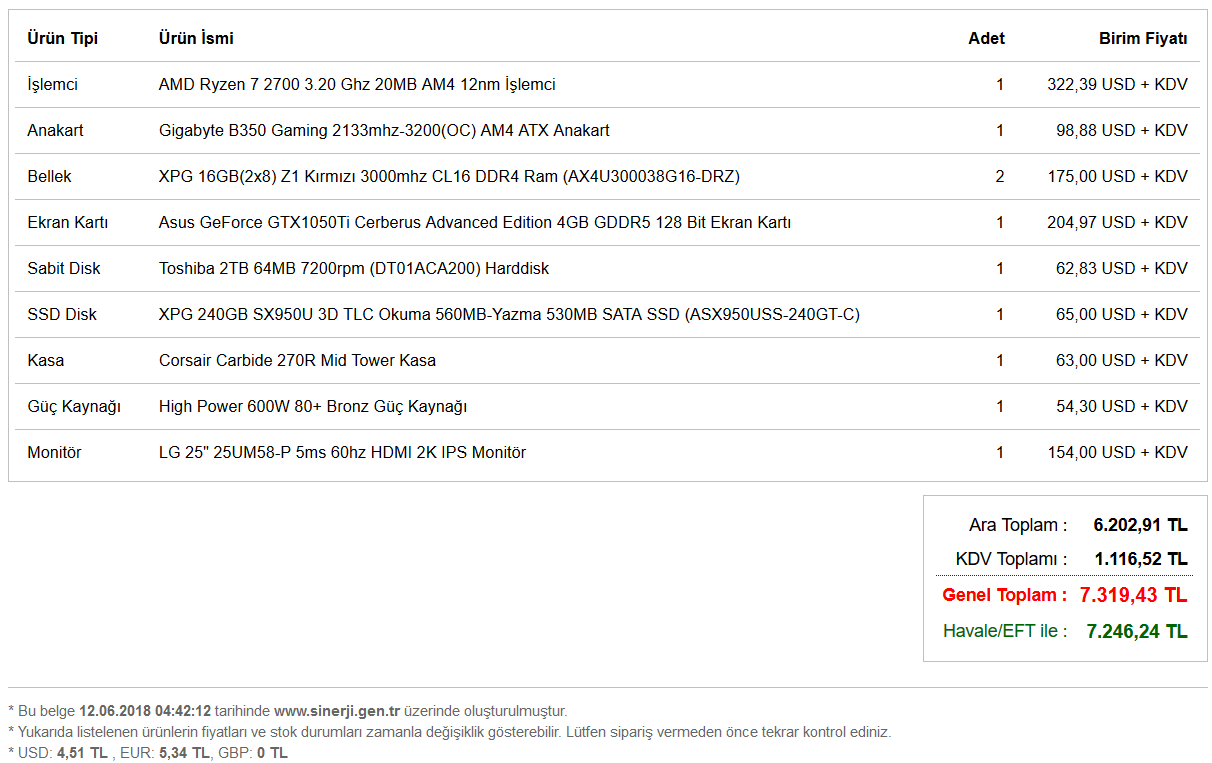Click the subtotal value 6.202,91 TL
This screenshot has width=1212, height=763.
click(x=1140, y=525)
